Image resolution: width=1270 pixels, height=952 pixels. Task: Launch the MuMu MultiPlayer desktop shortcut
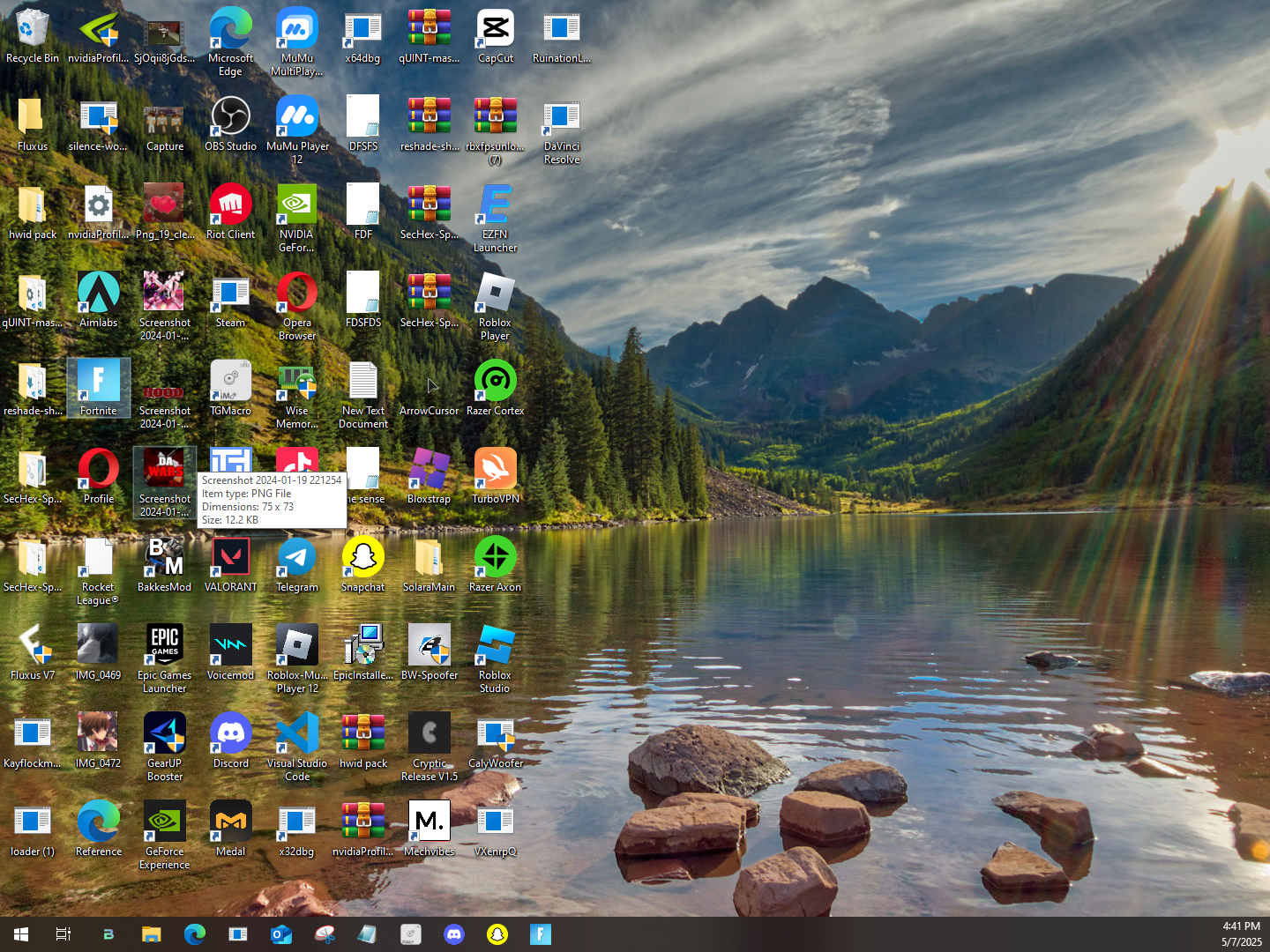297,41
